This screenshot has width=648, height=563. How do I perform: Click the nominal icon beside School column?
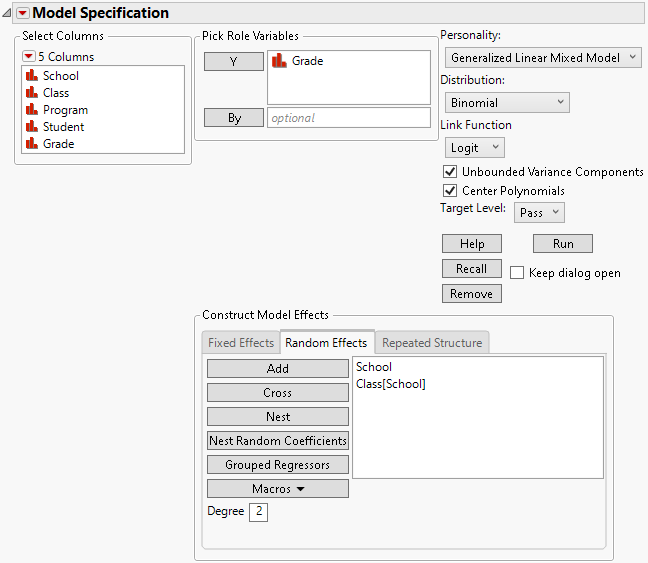[x=31, y=75]
